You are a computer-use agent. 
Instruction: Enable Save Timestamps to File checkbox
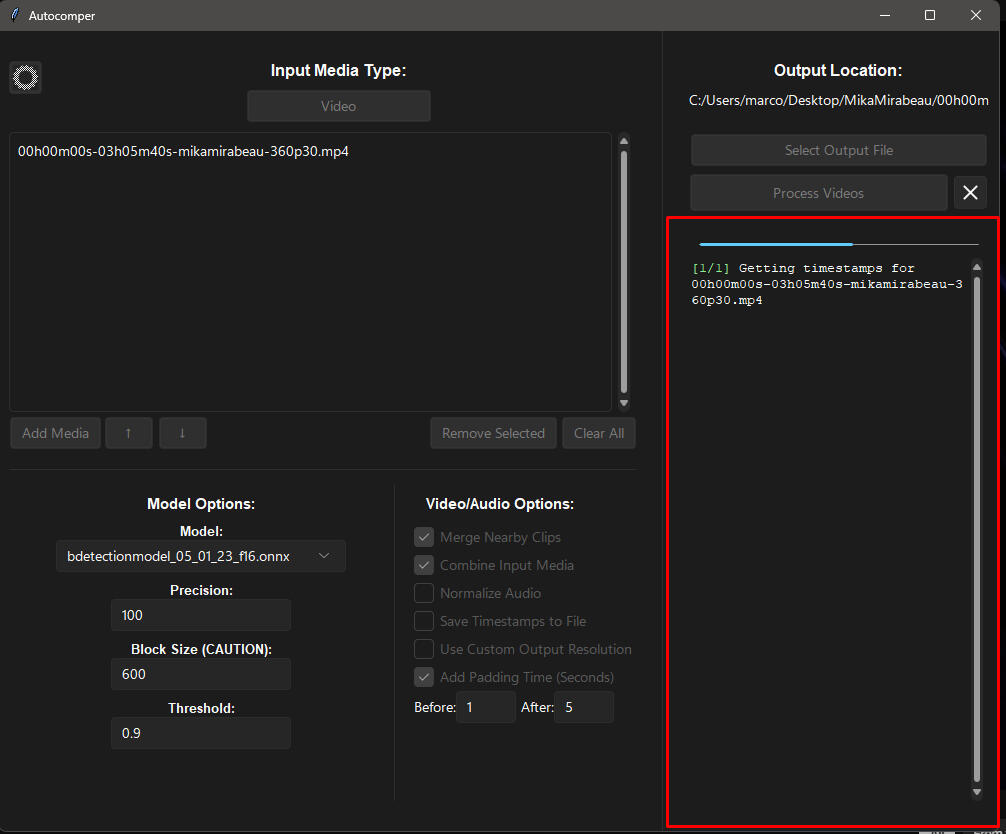[424, 621]
